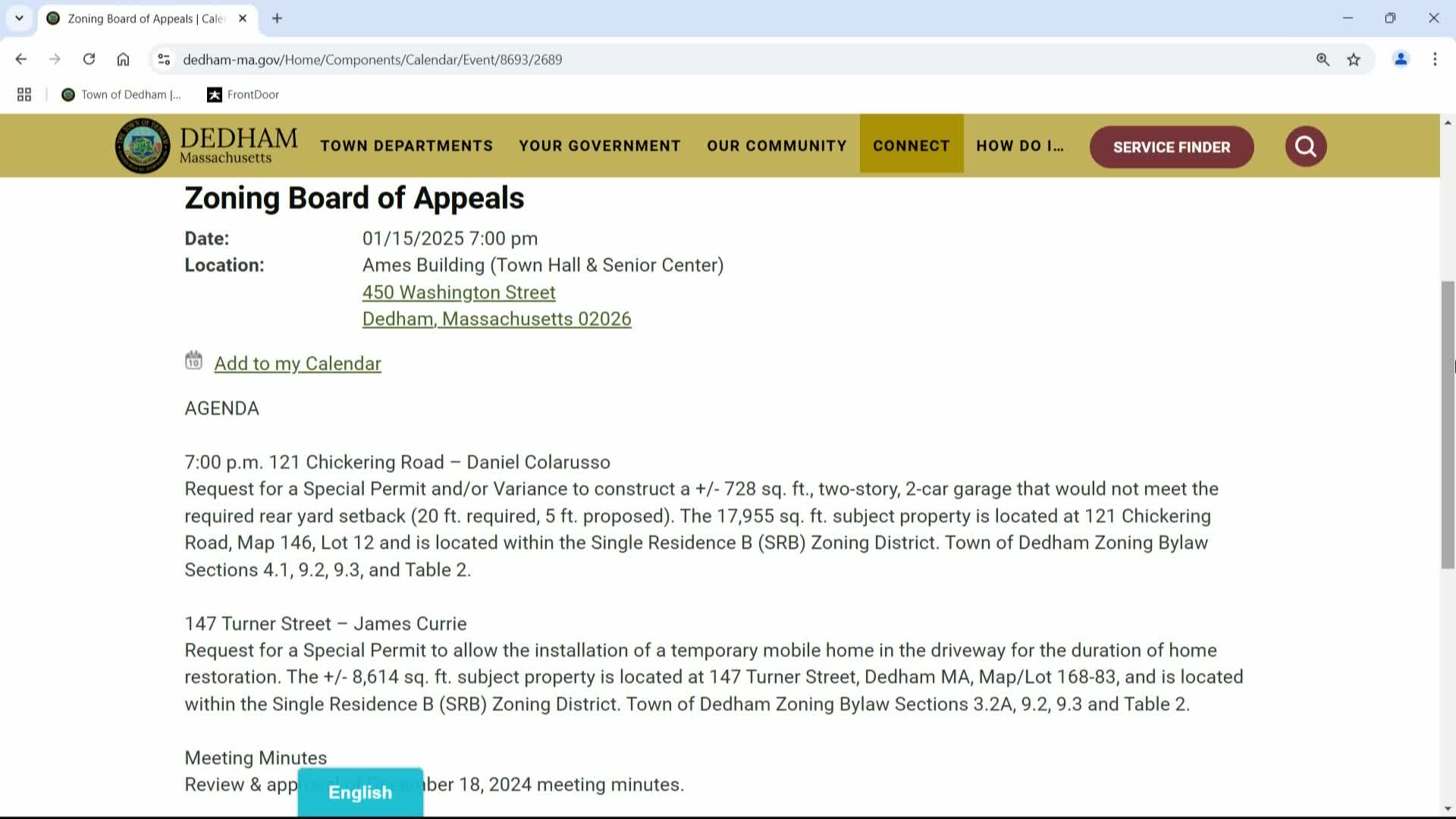View site information icon in address bar
Image resolution: width=1456 pixels, height=819 pixels.
point(164,59)
